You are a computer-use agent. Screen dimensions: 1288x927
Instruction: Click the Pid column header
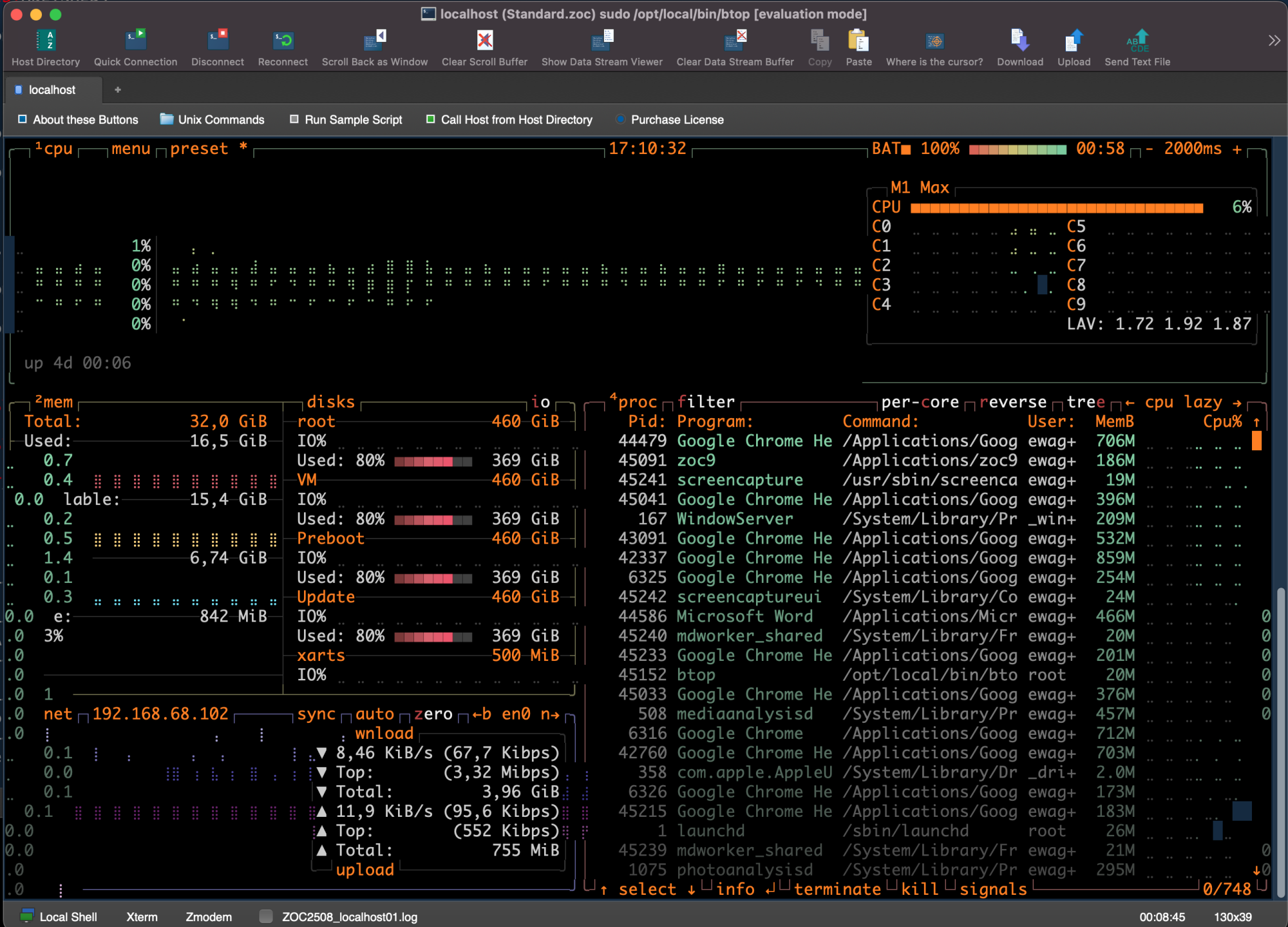pos(647,421)
